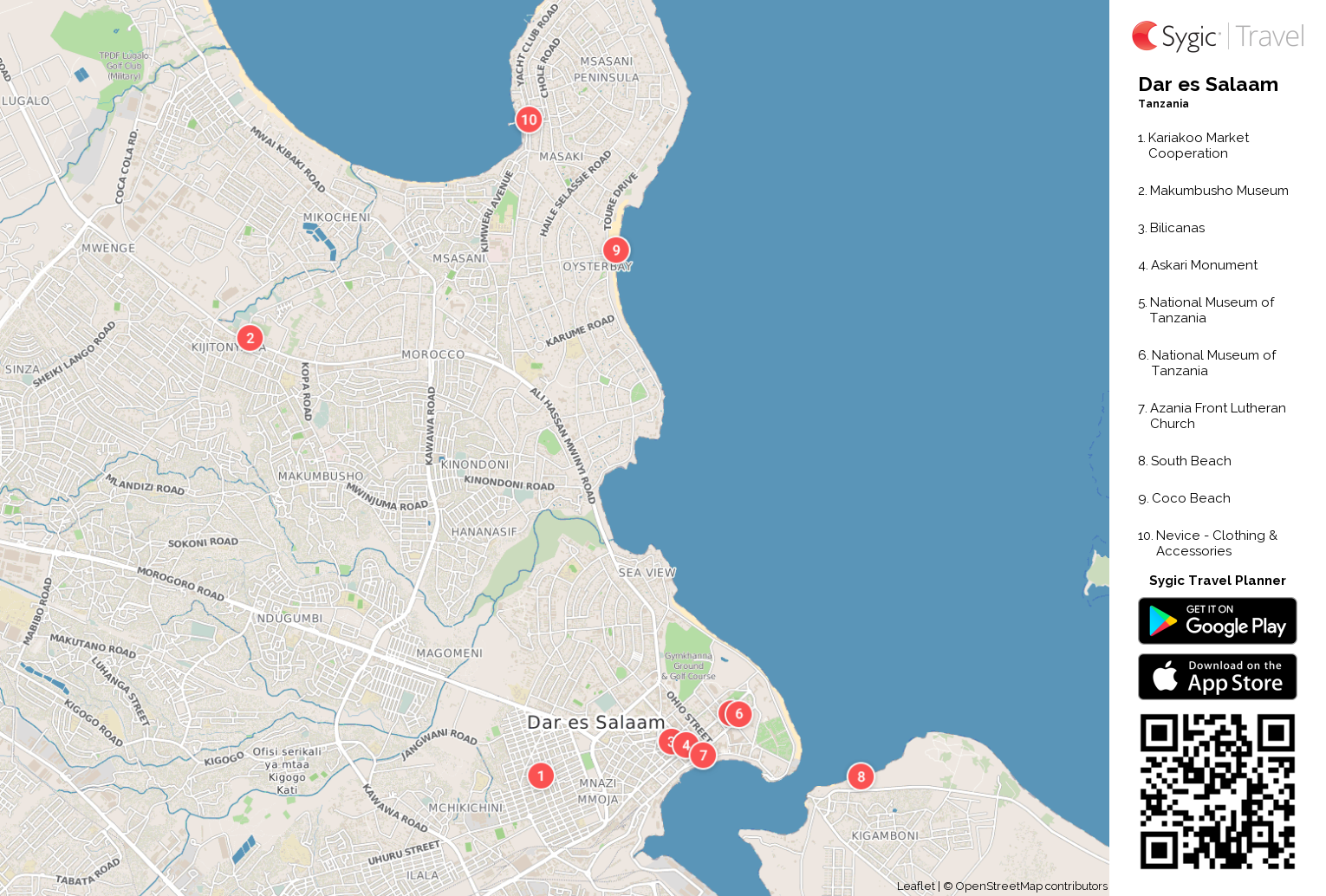This screenshot has width=1326, height=896.
Task: Select Makumbusho Museum in the list
Action: (x=1213, y=191)
